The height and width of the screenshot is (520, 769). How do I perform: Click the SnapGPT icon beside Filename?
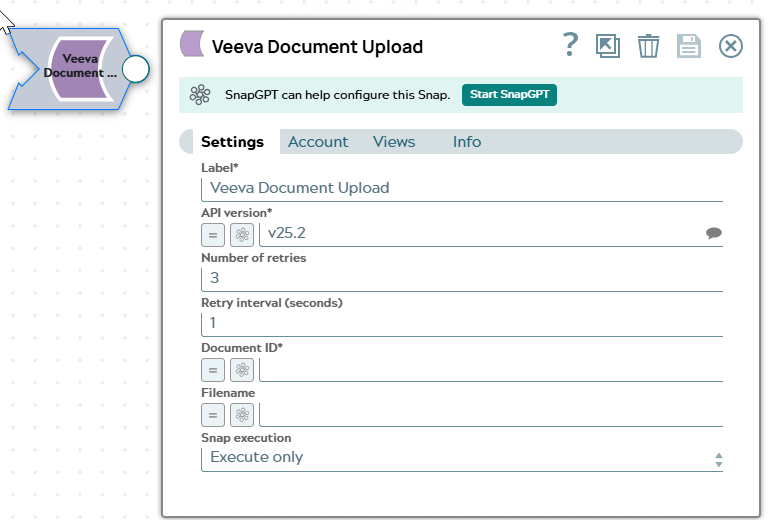coord(242,415)
